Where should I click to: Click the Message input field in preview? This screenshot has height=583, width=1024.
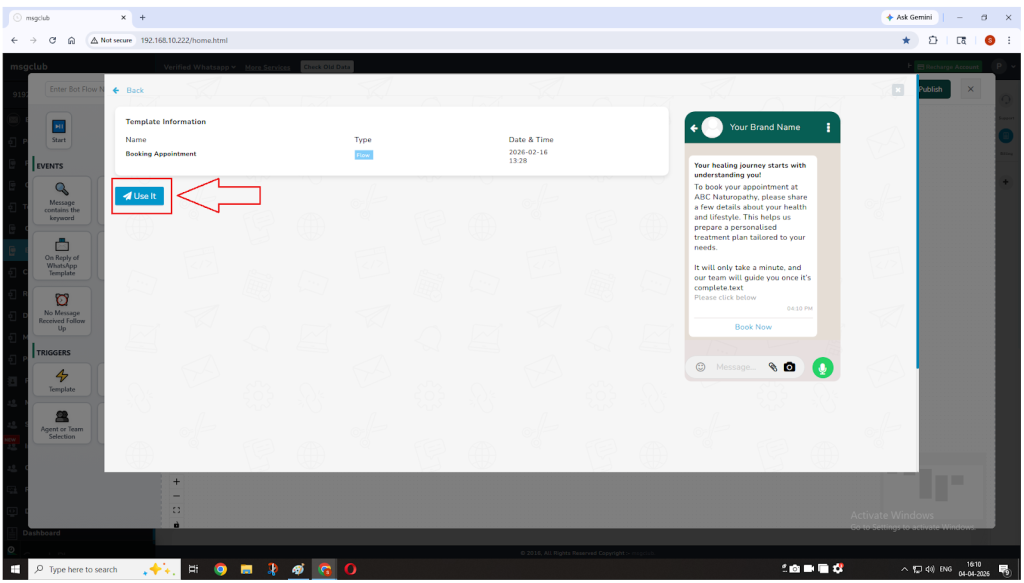click(x=736, y=367)
